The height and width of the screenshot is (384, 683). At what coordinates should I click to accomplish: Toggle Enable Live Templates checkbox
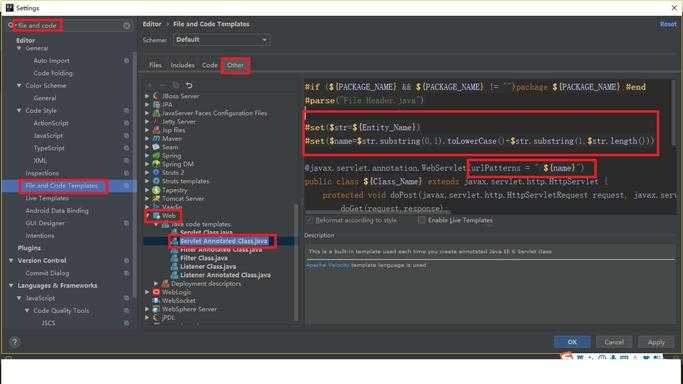(x=421, y=220)
